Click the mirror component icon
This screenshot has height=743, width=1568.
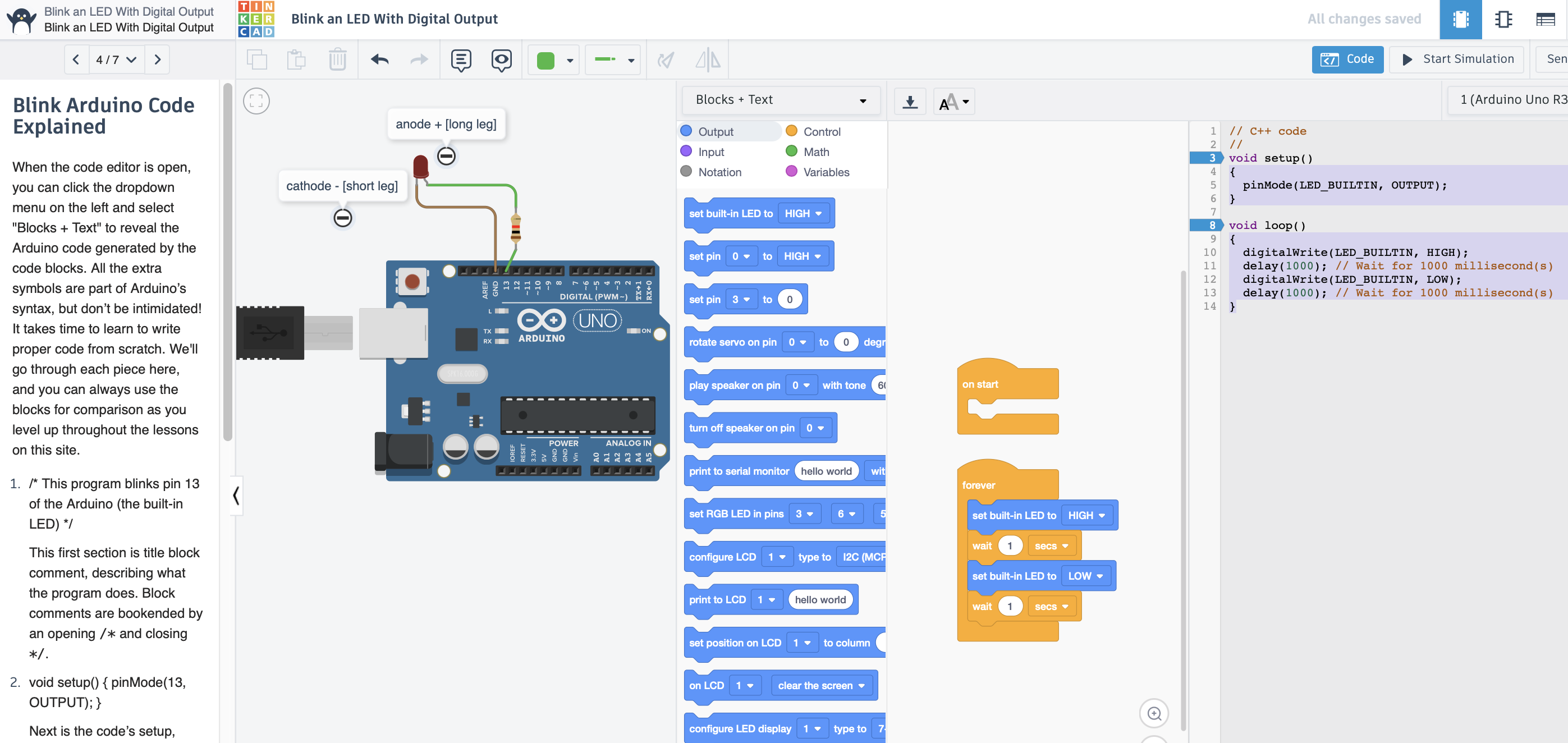707,59
